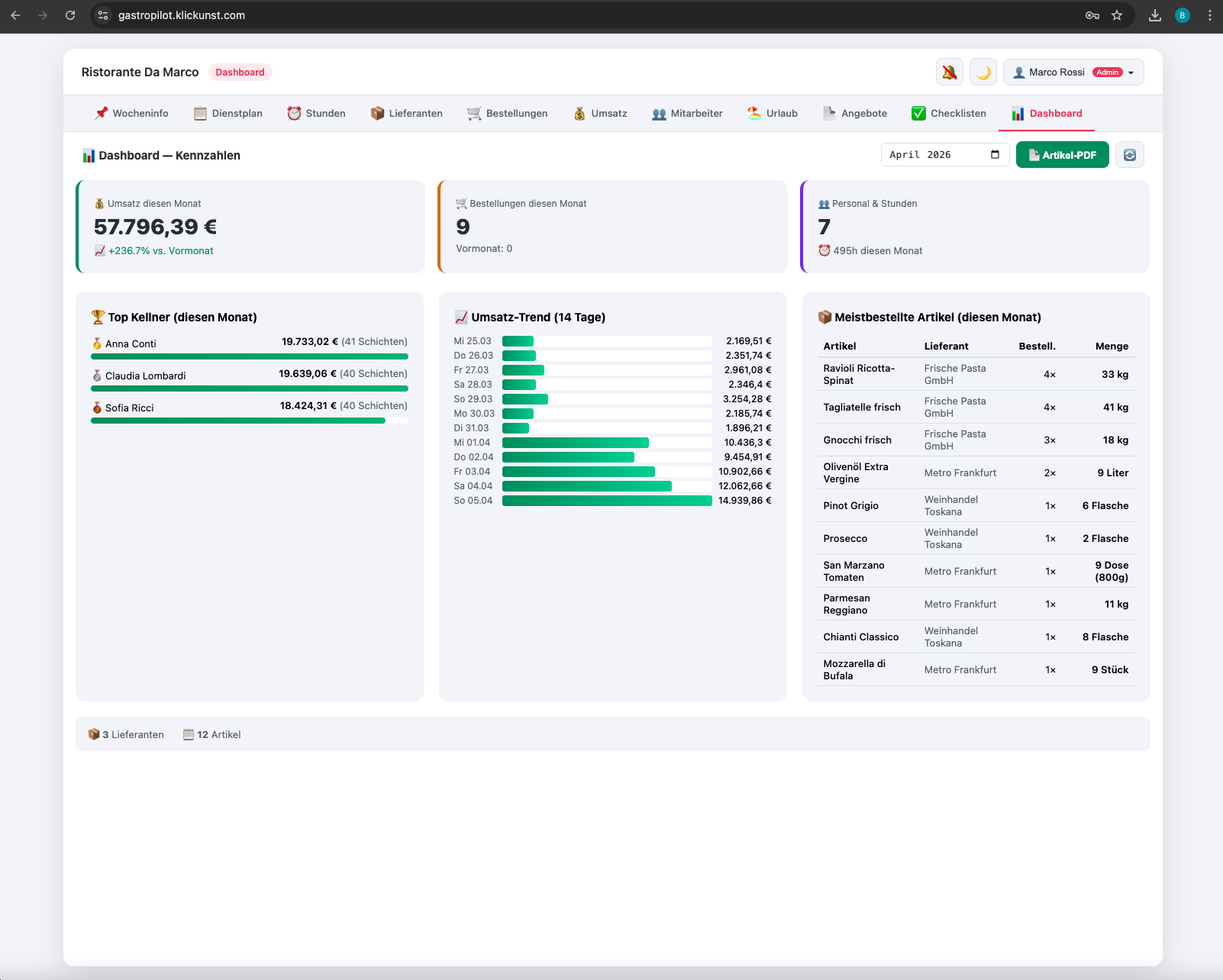
Task: Switch to the Dienstplan tab
Action: [227, 114]
